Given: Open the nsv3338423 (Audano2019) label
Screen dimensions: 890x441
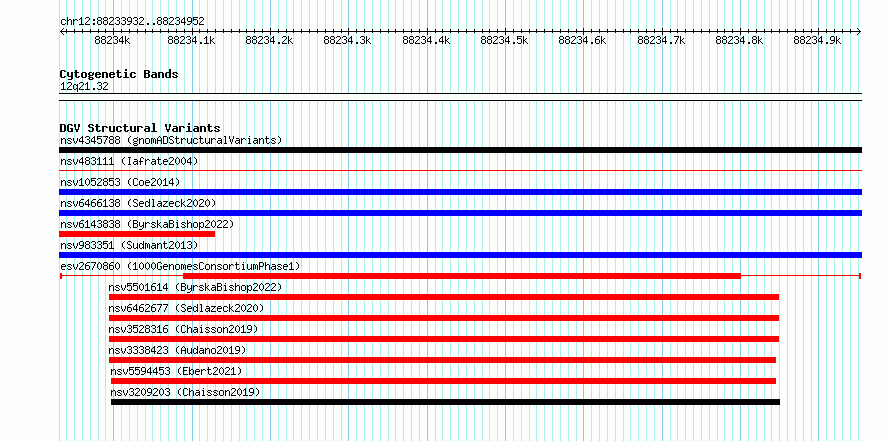Looking at the screenshot, I should 178,350.
